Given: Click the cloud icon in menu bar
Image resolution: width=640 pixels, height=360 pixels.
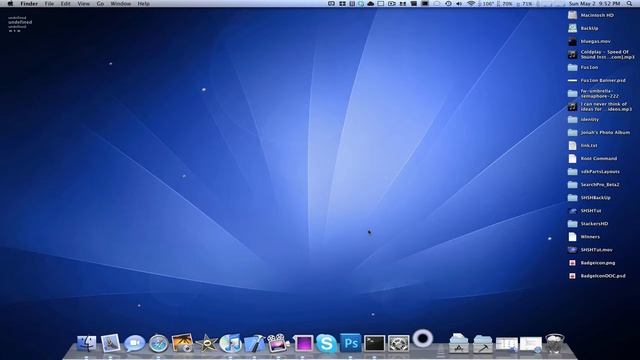Looking at the screenshot, I should [x=371, y=3].
